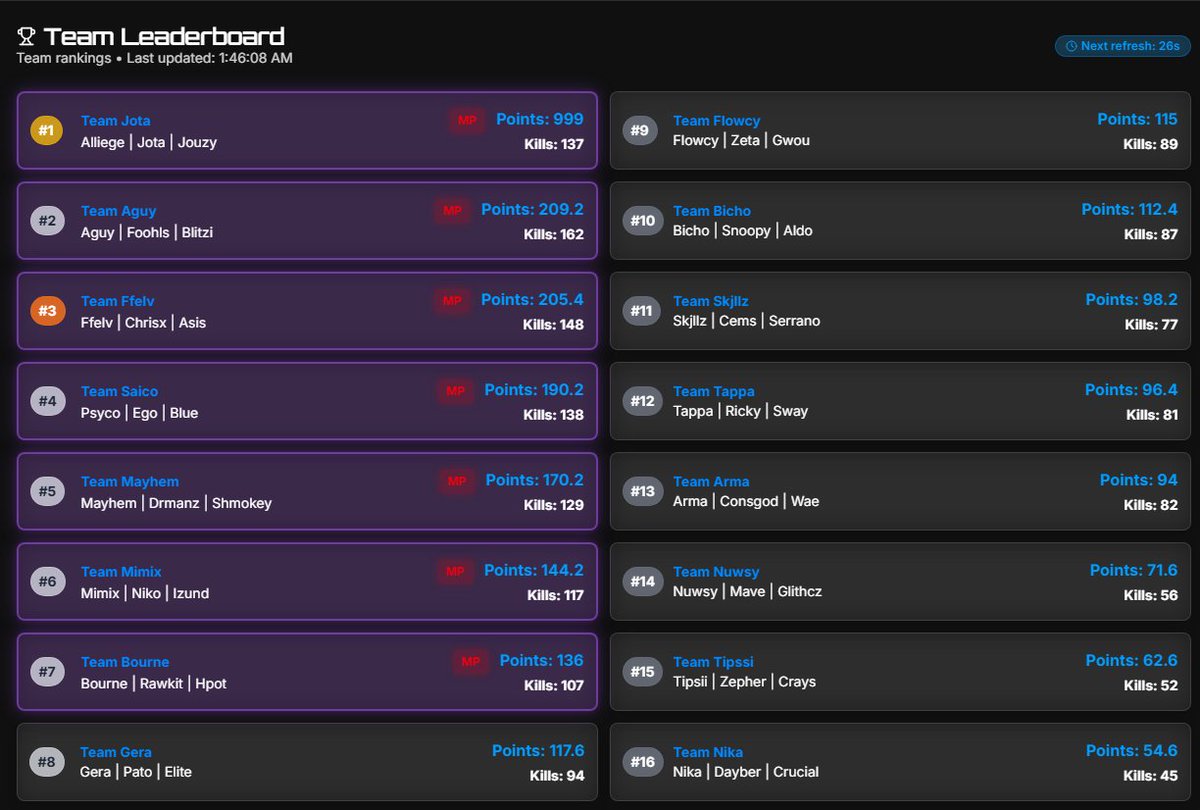Click the Points: 98.2 value

point(1132,299)
